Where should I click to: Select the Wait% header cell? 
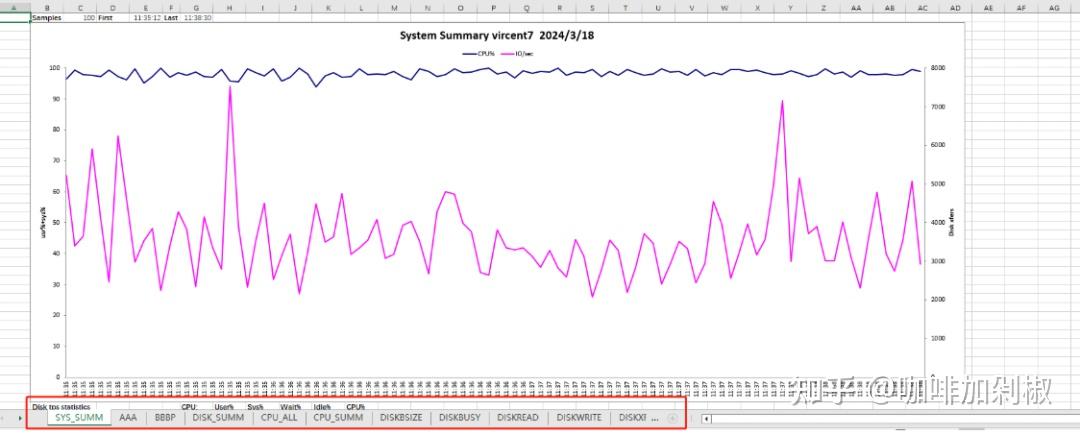click(290, 407)
